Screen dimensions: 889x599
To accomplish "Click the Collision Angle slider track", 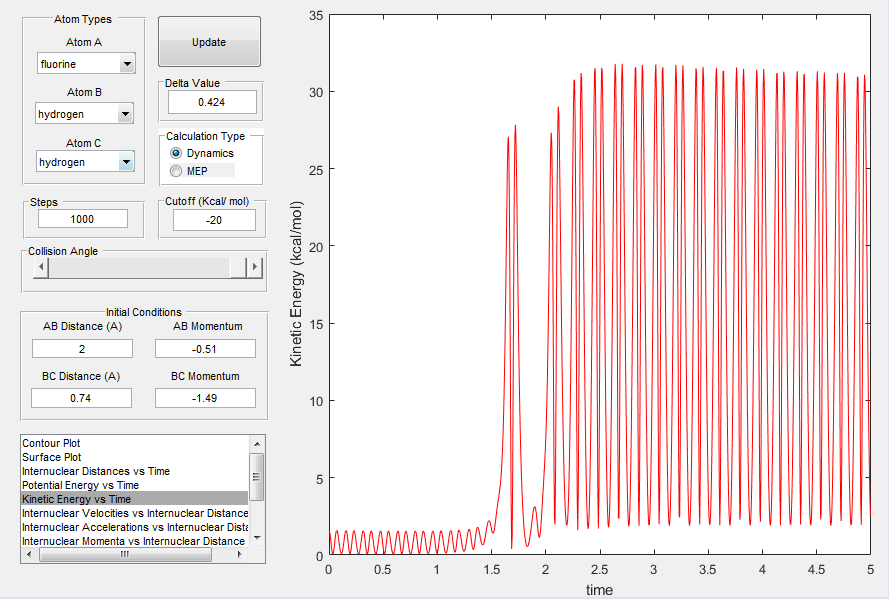I will click(x=140, y=267).
